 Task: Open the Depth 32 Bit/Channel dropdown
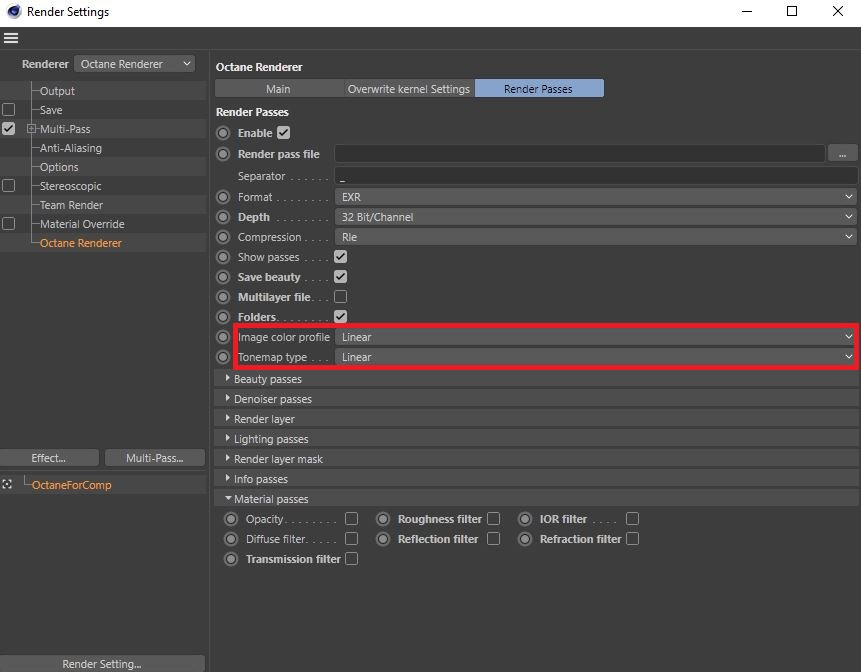(x=596, y=217)
